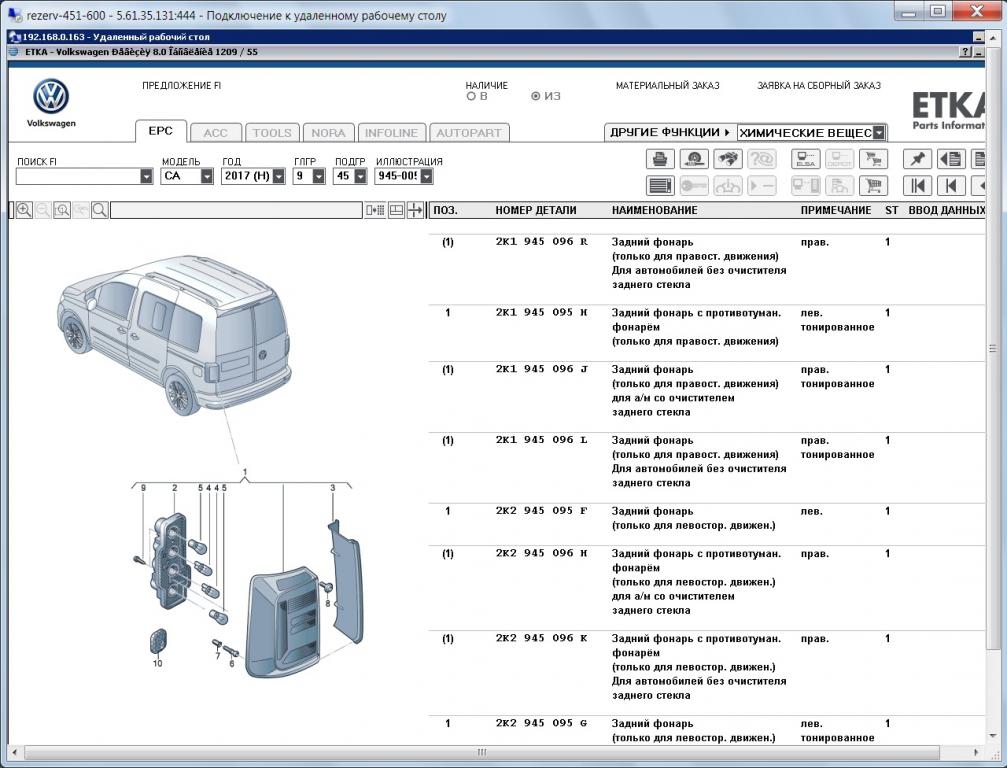Click the move divider arrow icon
The image size is (1007, 768).
click(416, 210)
